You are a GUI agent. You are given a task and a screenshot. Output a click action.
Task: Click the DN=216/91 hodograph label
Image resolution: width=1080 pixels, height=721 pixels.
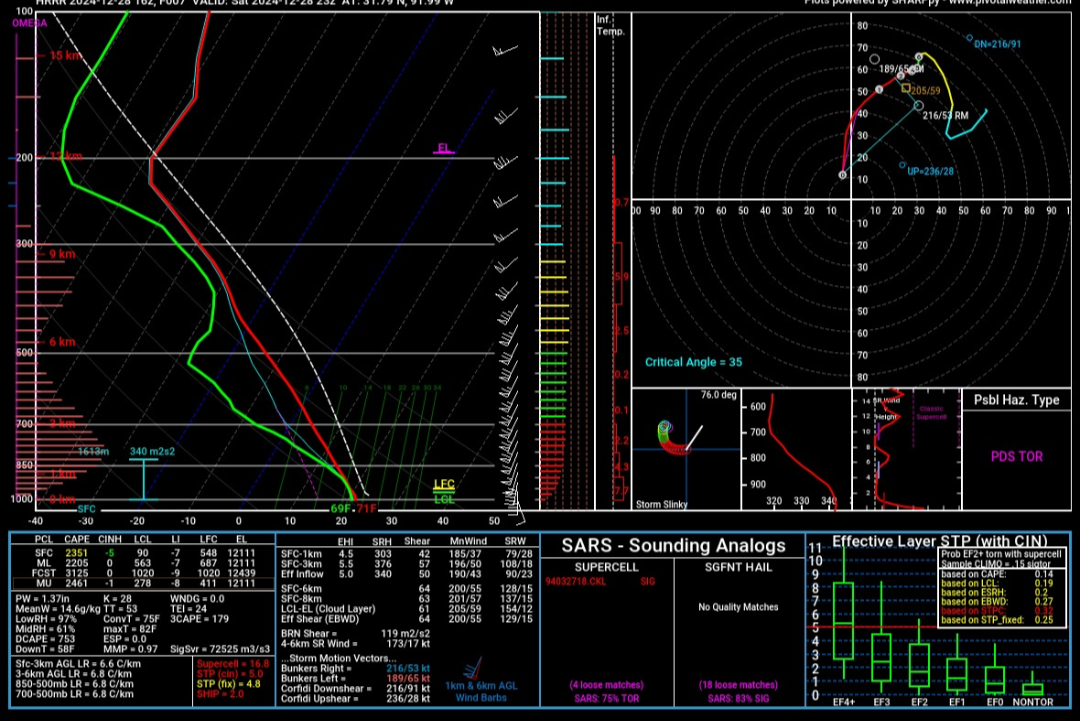[997, 44]
